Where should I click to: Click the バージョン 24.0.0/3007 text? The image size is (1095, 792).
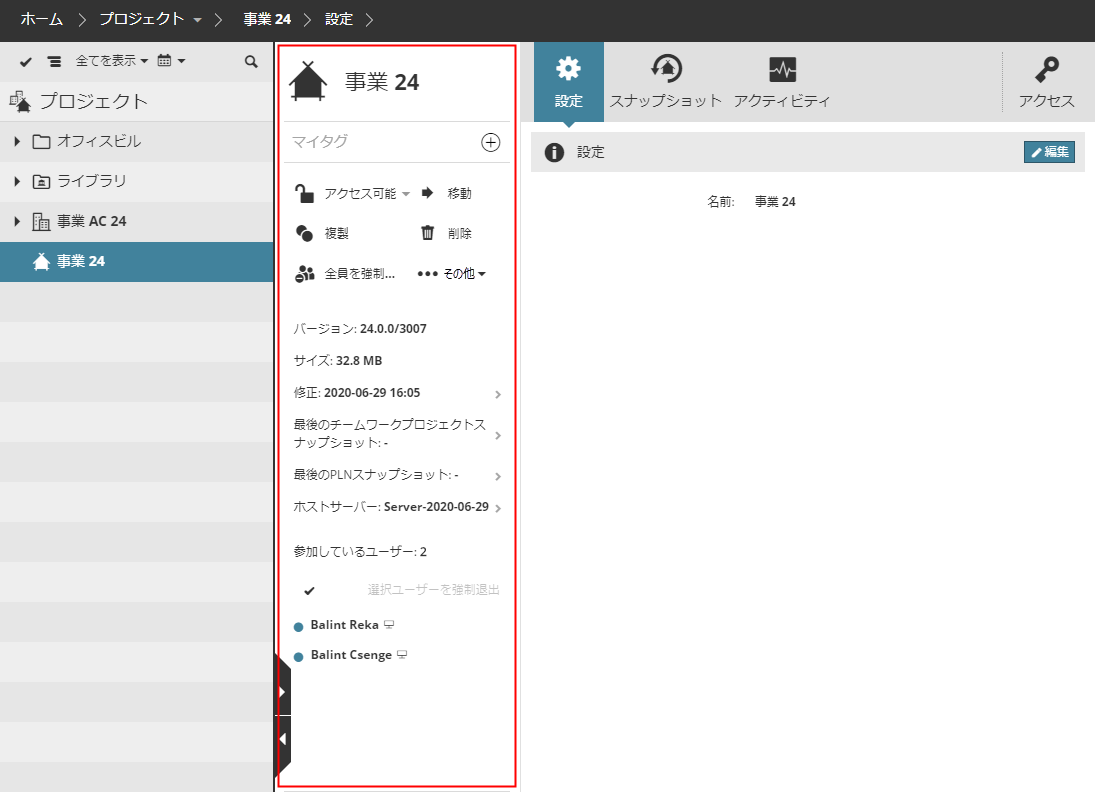tap(360, 329)
